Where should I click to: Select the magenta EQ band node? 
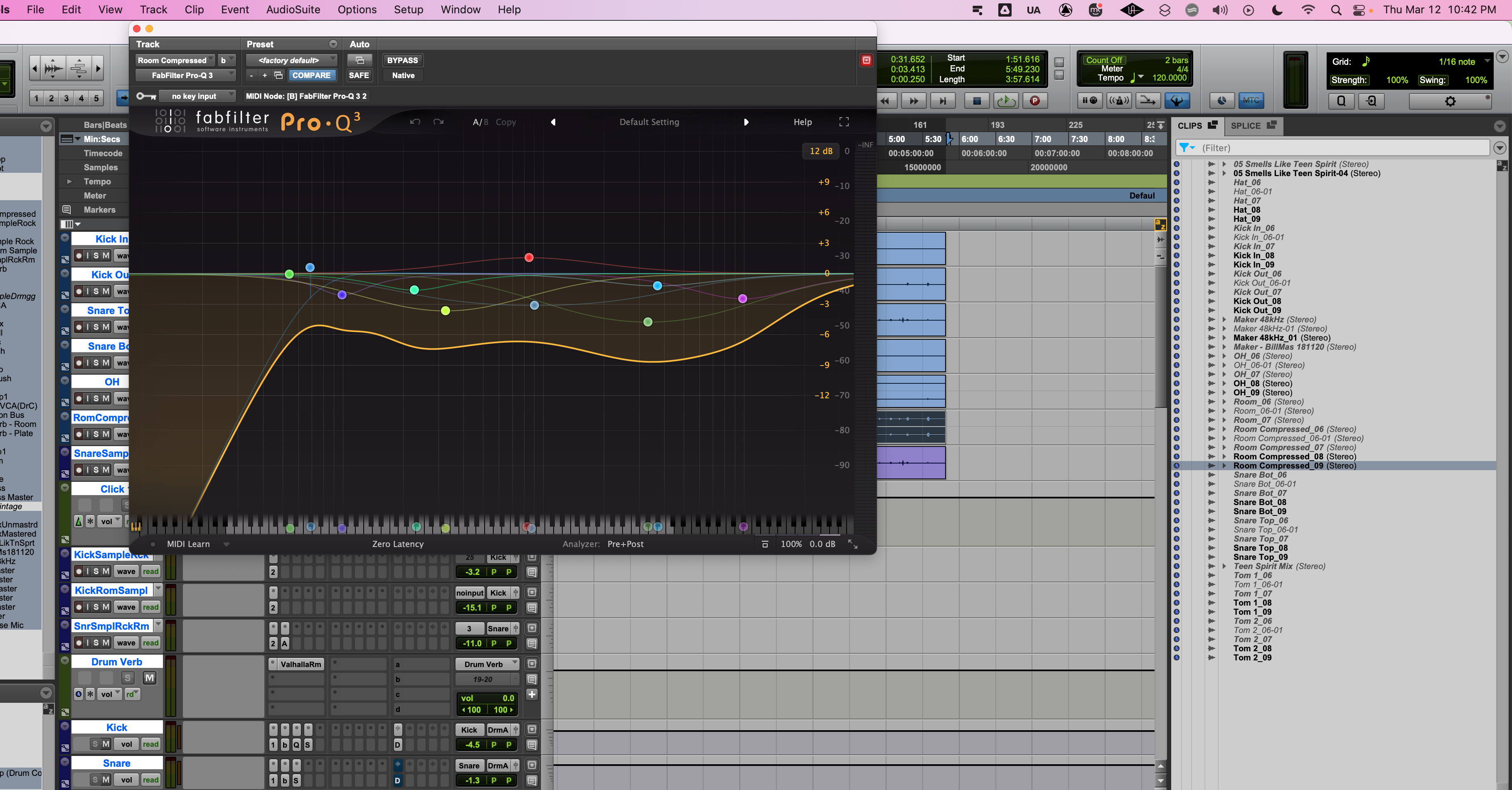[743, 299]
